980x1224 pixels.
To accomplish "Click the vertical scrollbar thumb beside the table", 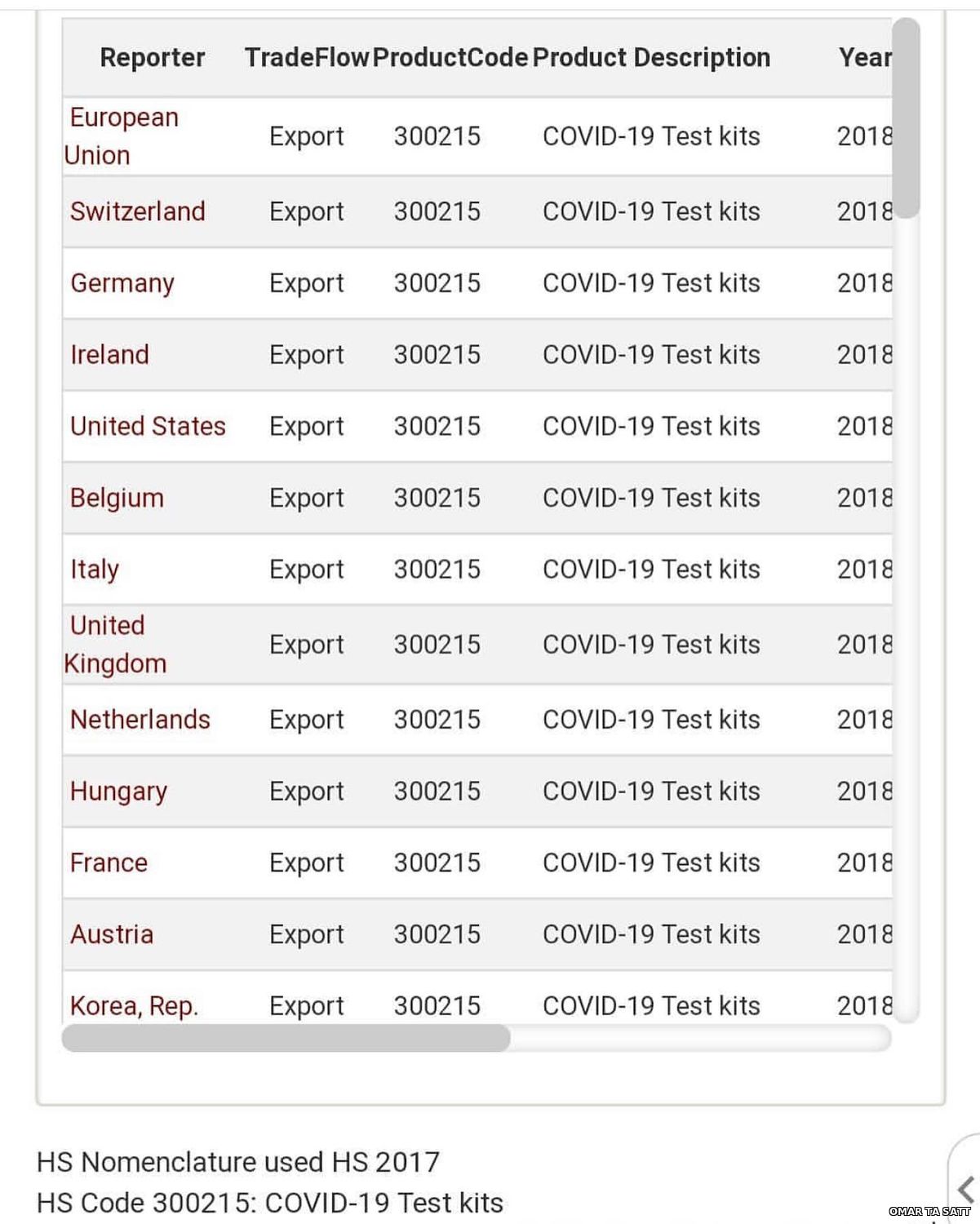I will (906, 118).
